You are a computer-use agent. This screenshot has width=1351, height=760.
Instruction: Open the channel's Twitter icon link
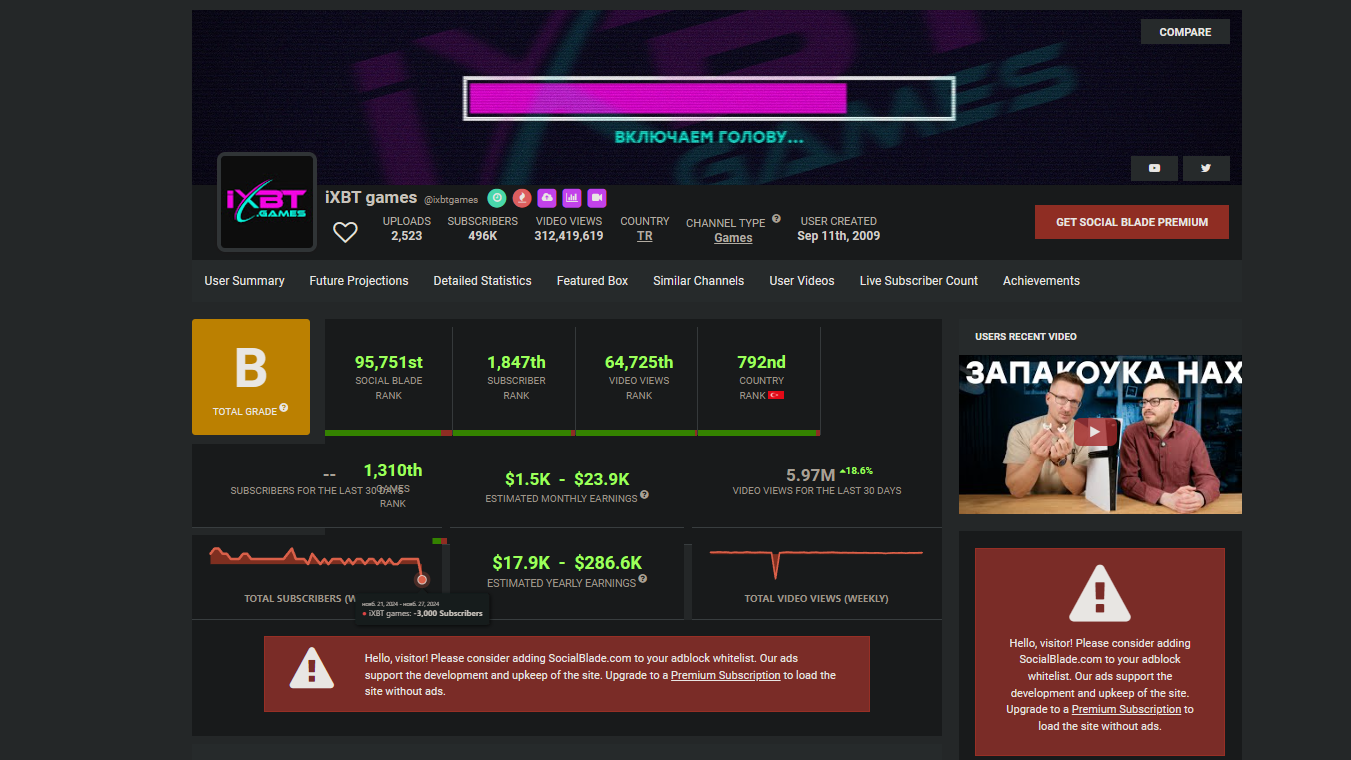click(1206, 168)
